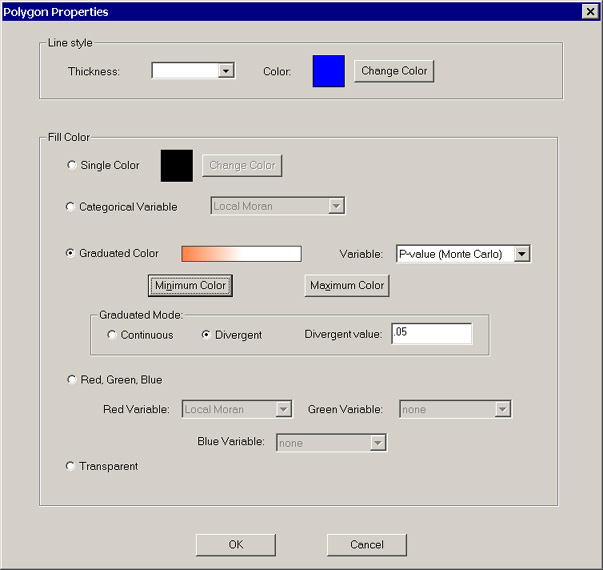
Task: Select the Single Color radio button
Action: 71,165
